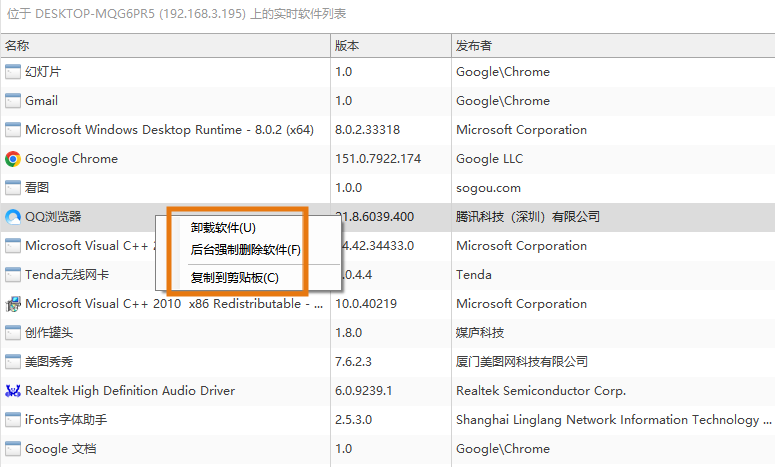This screenshot has width=775, height=467.
Task: Select the Google 文档 software name
Action: point(61,449)
